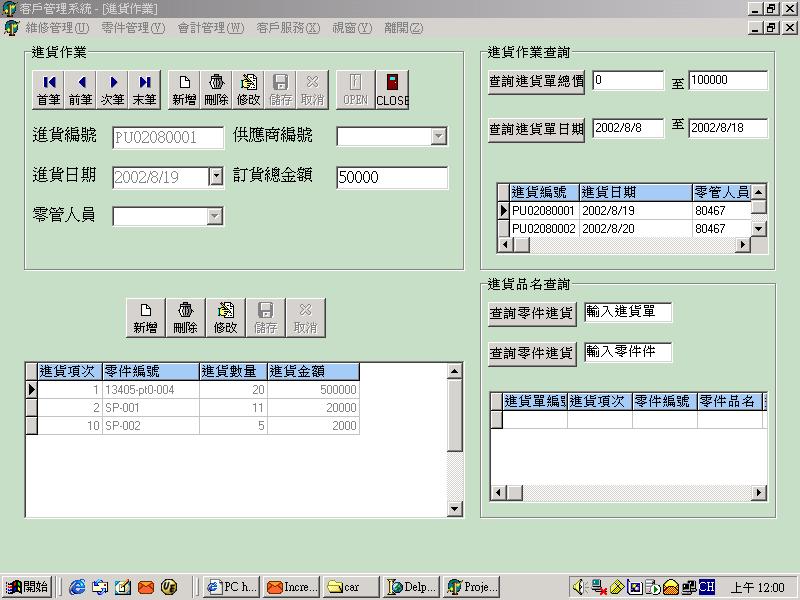800x600 pixels.
Task: Open the car folder from taskbar
Action: click(352, 587)
